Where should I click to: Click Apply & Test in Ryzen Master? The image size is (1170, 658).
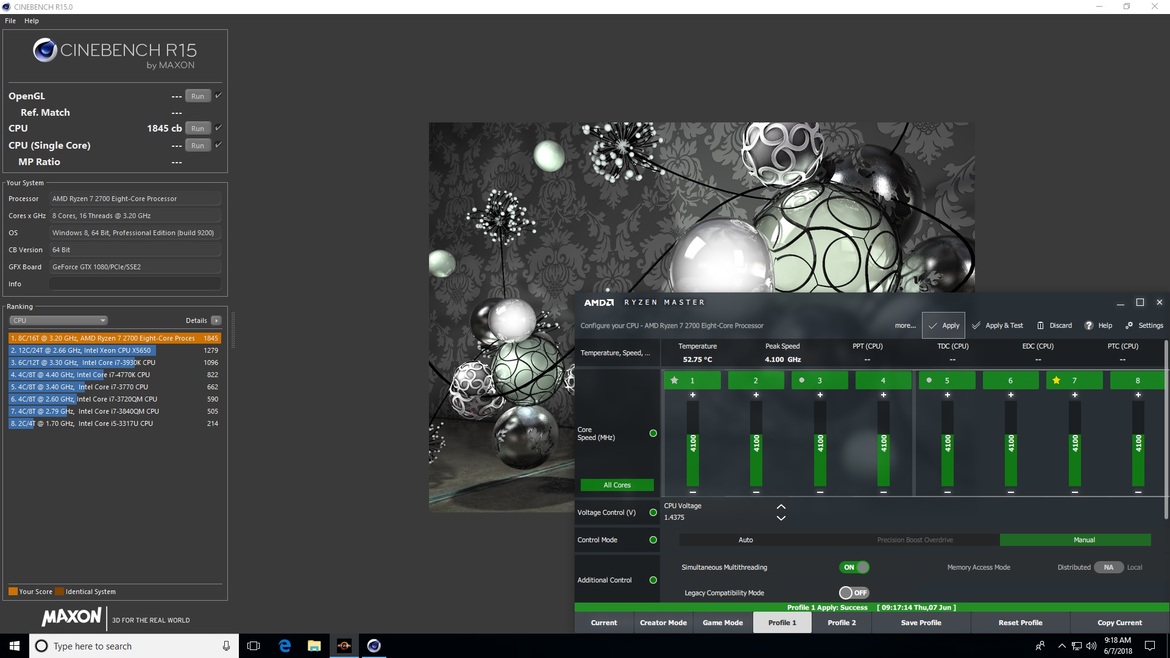tap(997, 325)
